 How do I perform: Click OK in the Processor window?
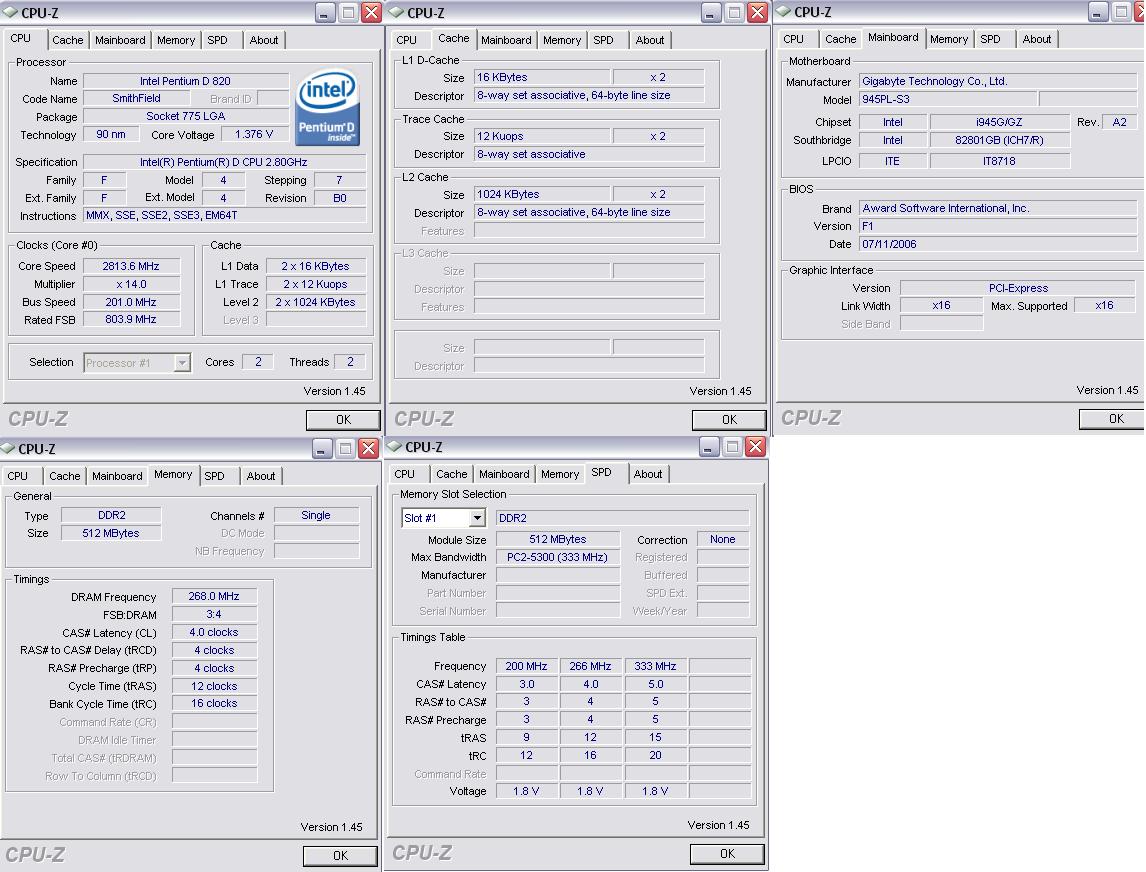[344, 420]
